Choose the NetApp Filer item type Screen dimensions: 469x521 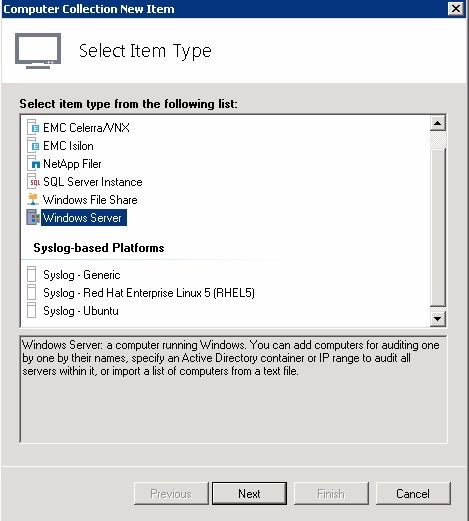pyautogui.click(x=72, y=164)
